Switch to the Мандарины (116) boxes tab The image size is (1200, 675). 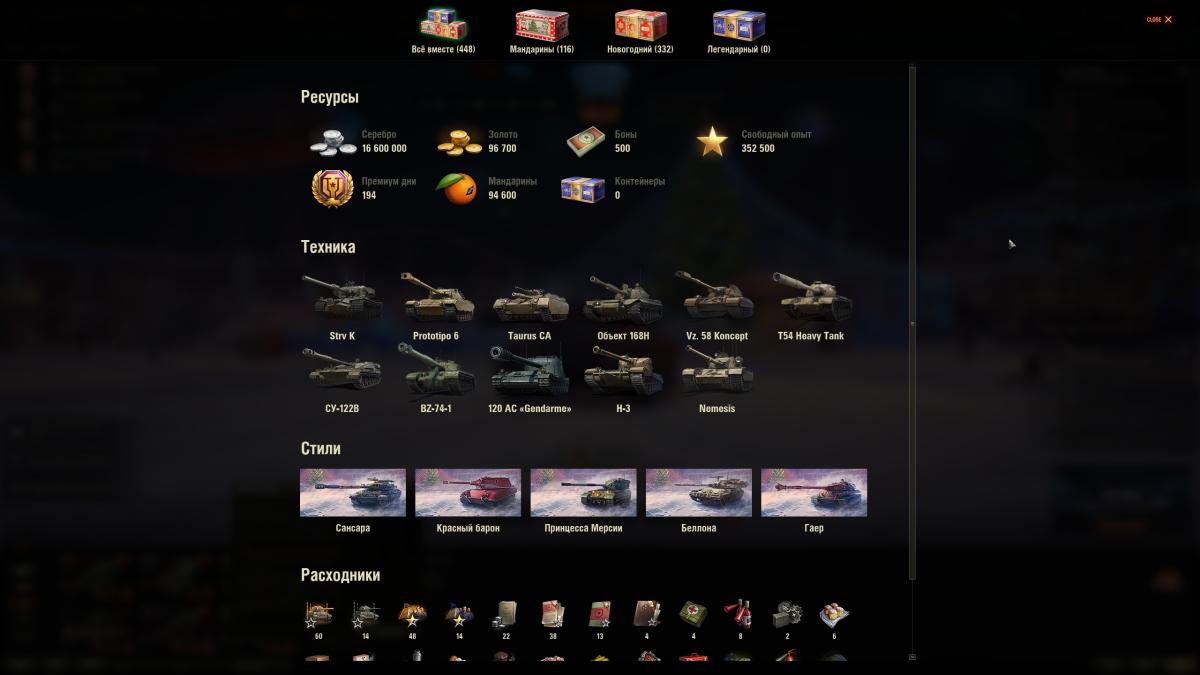pyautogui.click(x=542, y=31)
